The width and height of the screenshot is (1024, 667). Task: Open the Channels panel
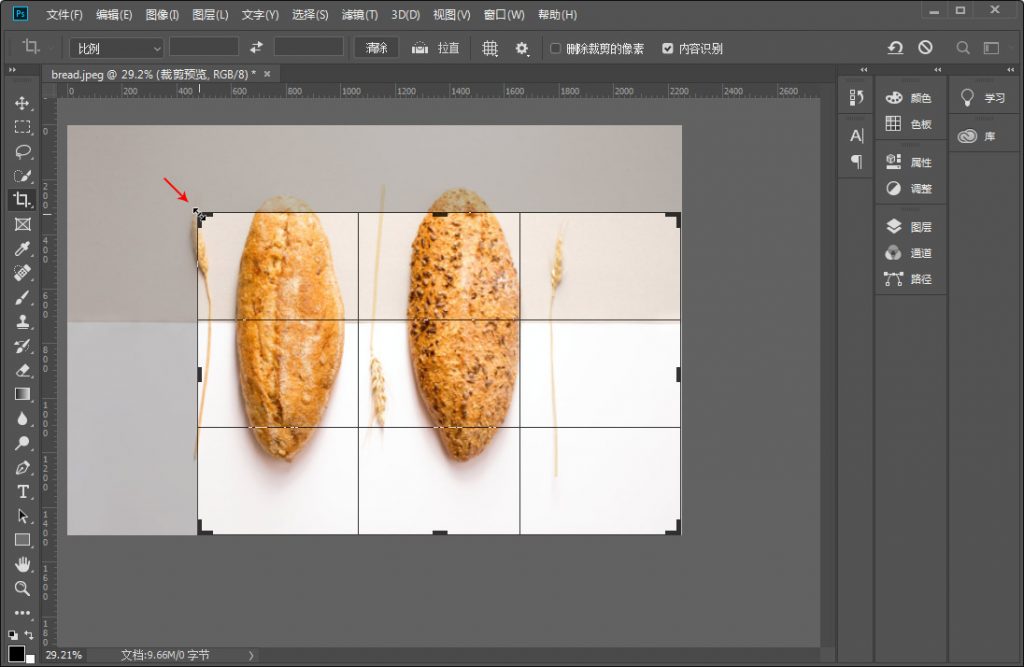(910, 253)
